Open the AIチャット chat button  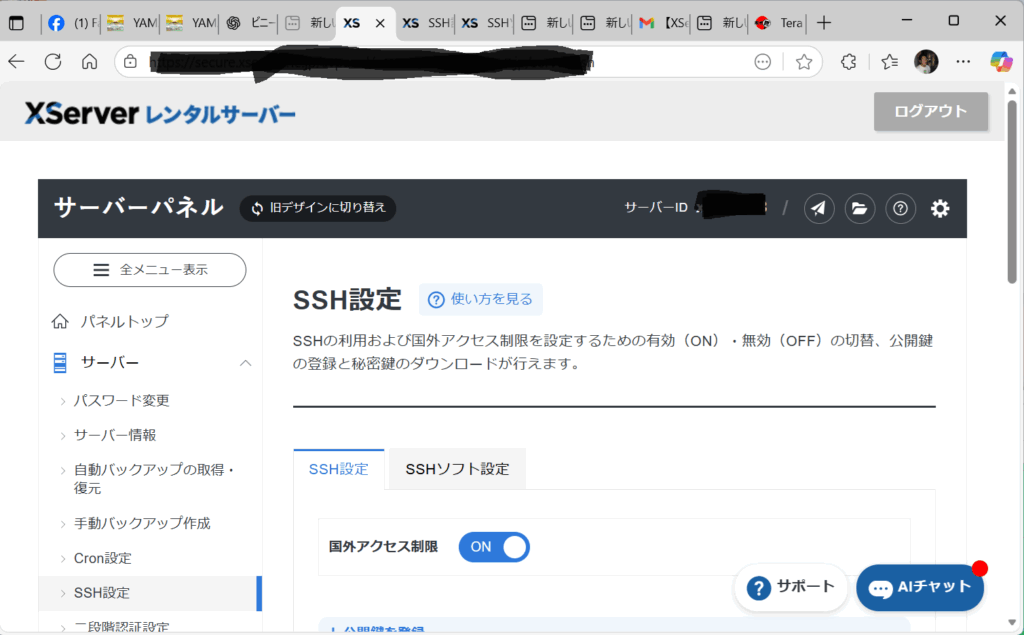click(x=920, y=587)
